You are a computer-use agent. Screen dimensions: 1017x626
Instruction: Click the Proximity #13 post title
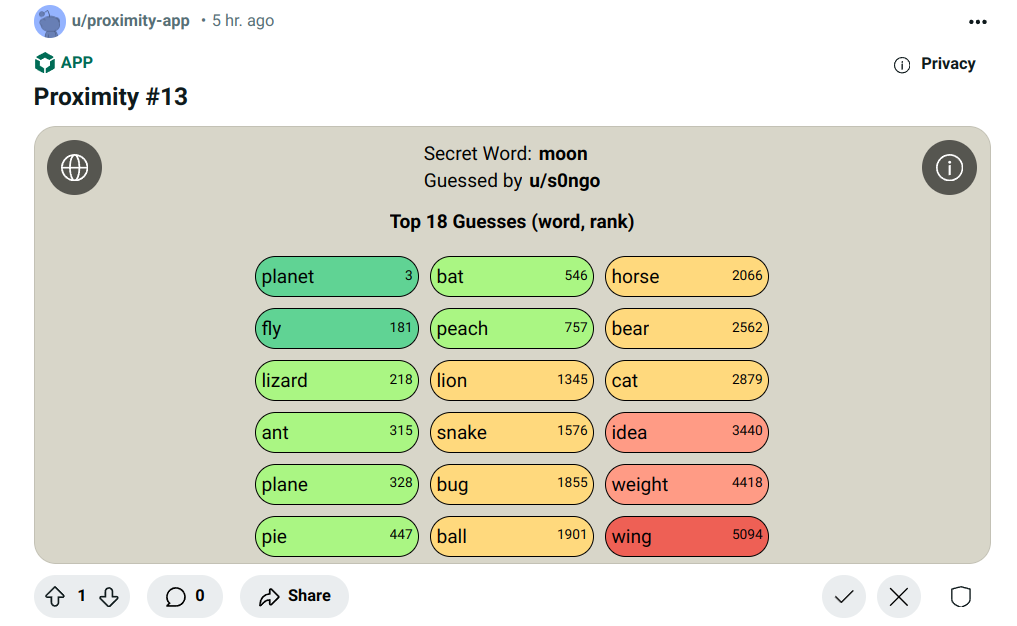(x=111, y=97)
